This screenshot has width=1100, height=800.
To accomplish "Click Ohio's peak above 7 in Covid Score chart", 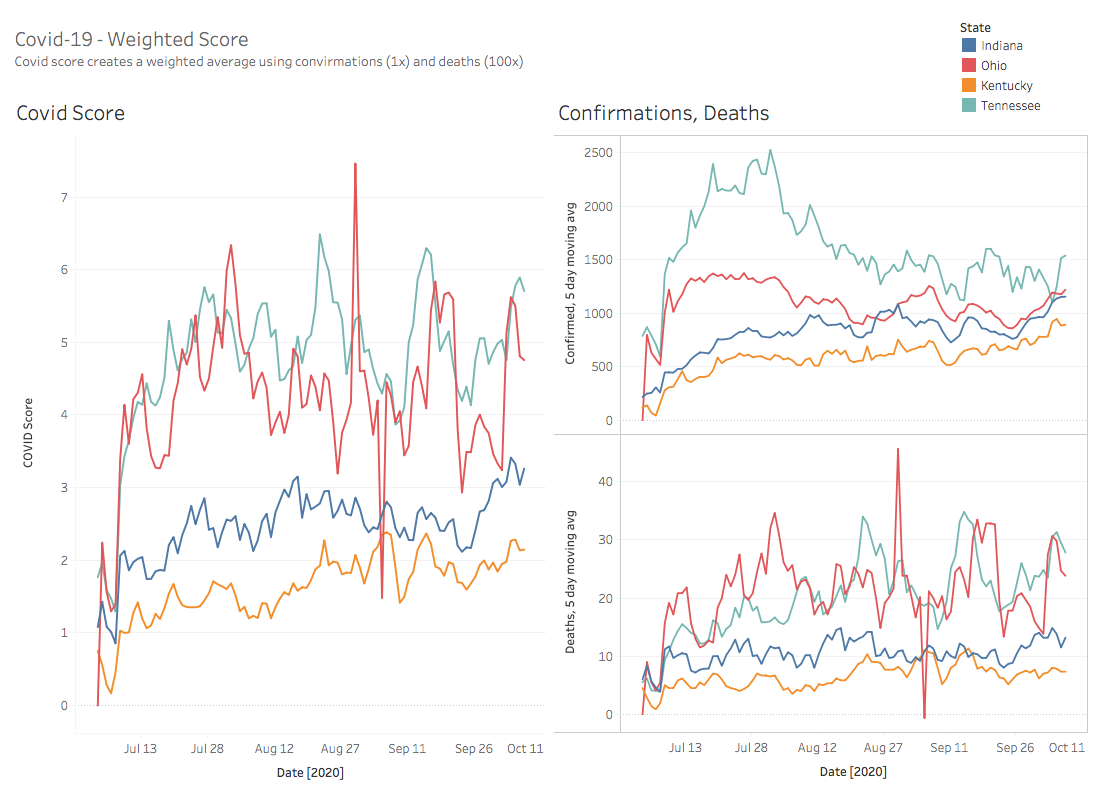I will click(x=355, y=164).
